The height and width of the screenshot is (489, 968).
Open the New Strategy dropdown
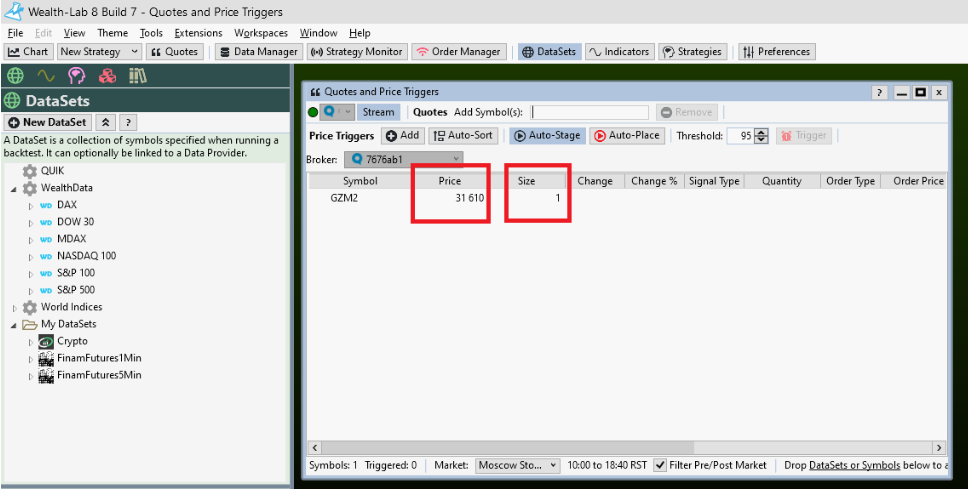pos(99,51)
